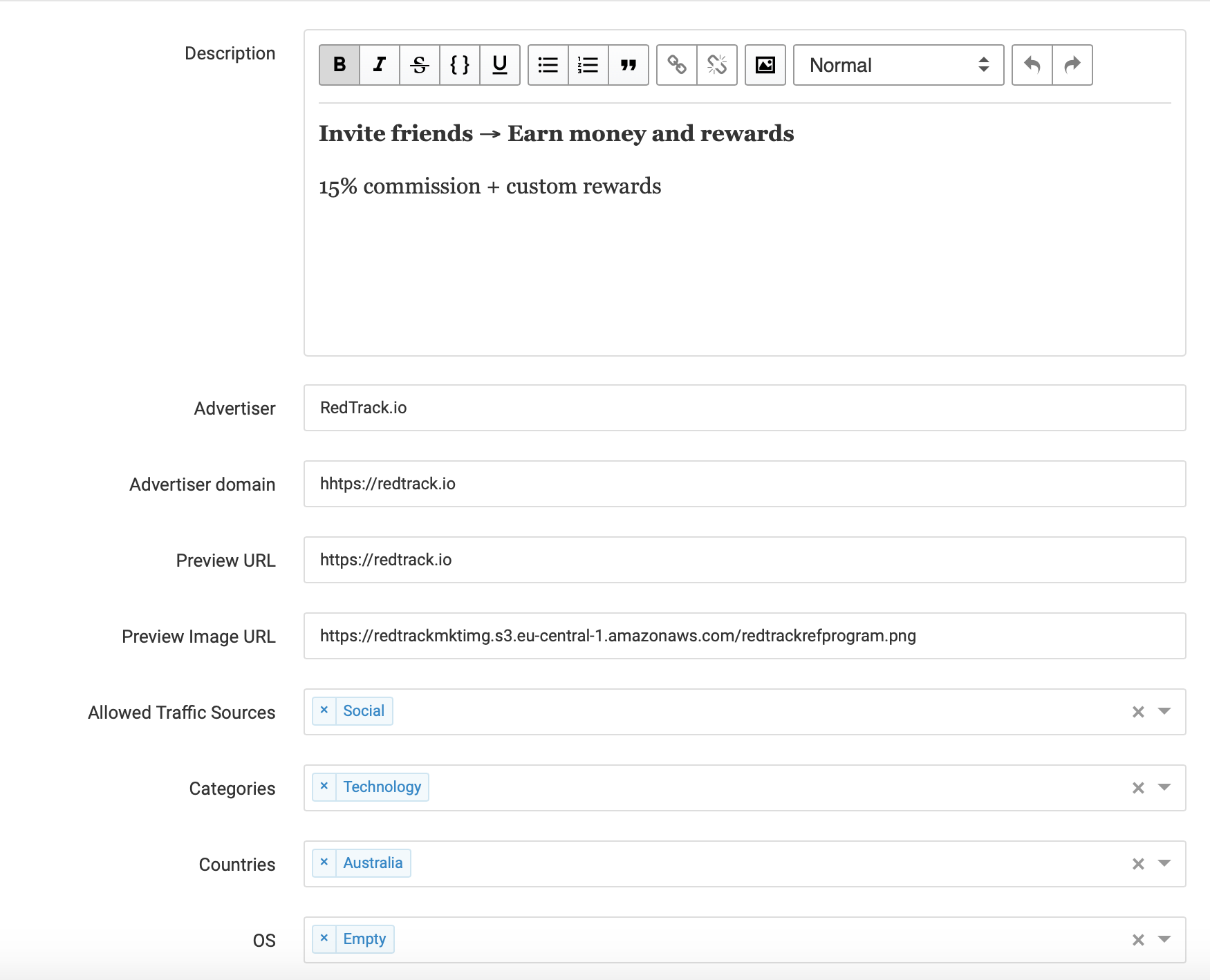The width and height of the screenshot is (1210, 980).
Task: Click the line '15% commission + custom rewards'
Action: point(490,187)
